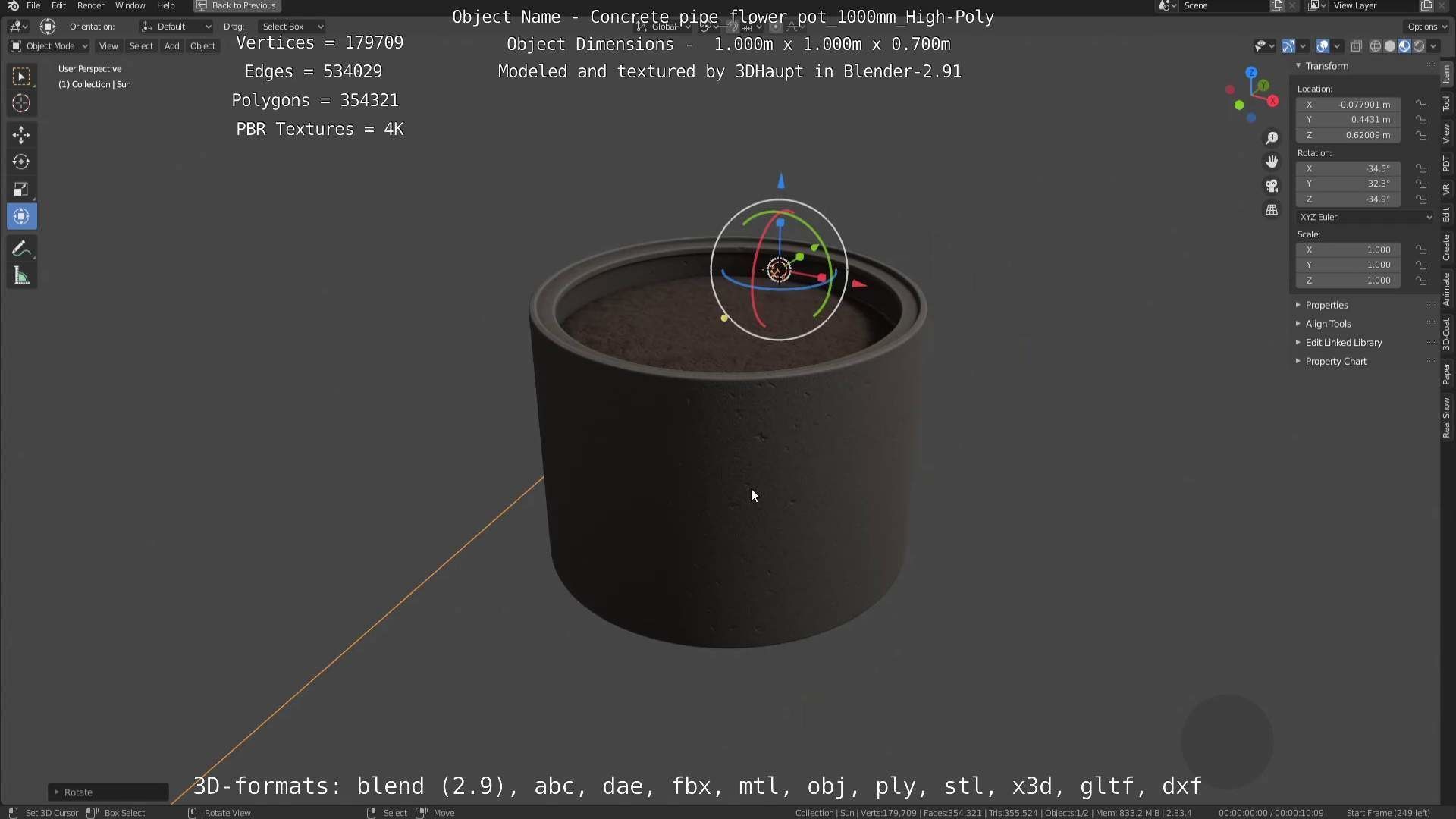Switch to solid viewport shading
1456x819 pixels.
tap(1389, 46)
